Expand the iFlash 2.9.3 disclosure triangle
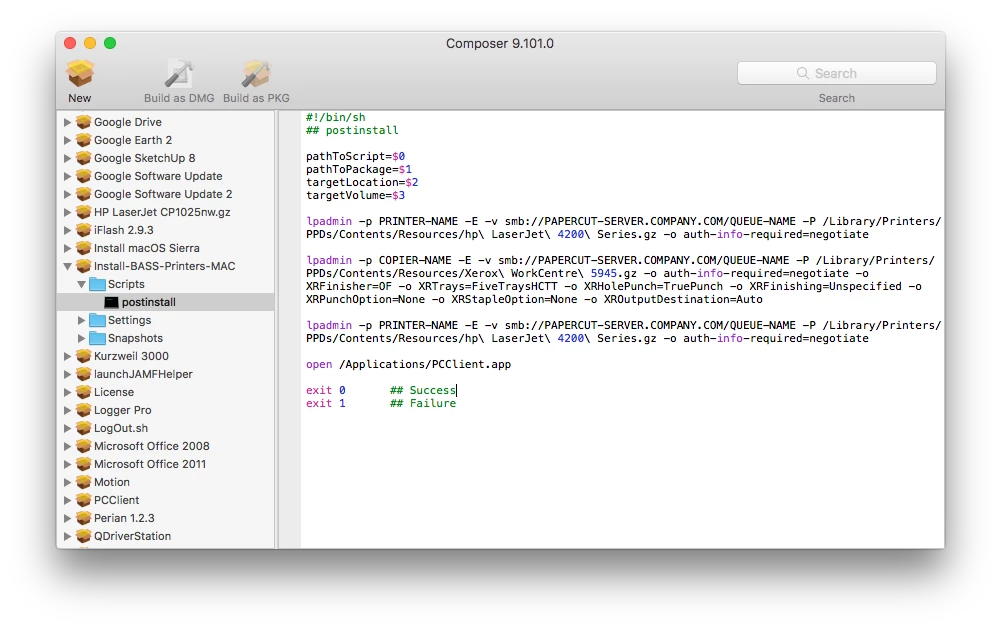This screenshot has width=1001, height=629. [x=67, y=230]
